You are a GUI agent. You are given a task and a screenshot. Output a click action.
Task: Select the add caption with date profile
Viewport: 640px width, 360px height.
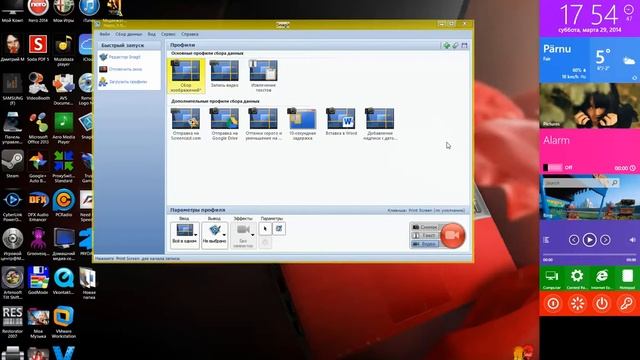pos(380,124)
